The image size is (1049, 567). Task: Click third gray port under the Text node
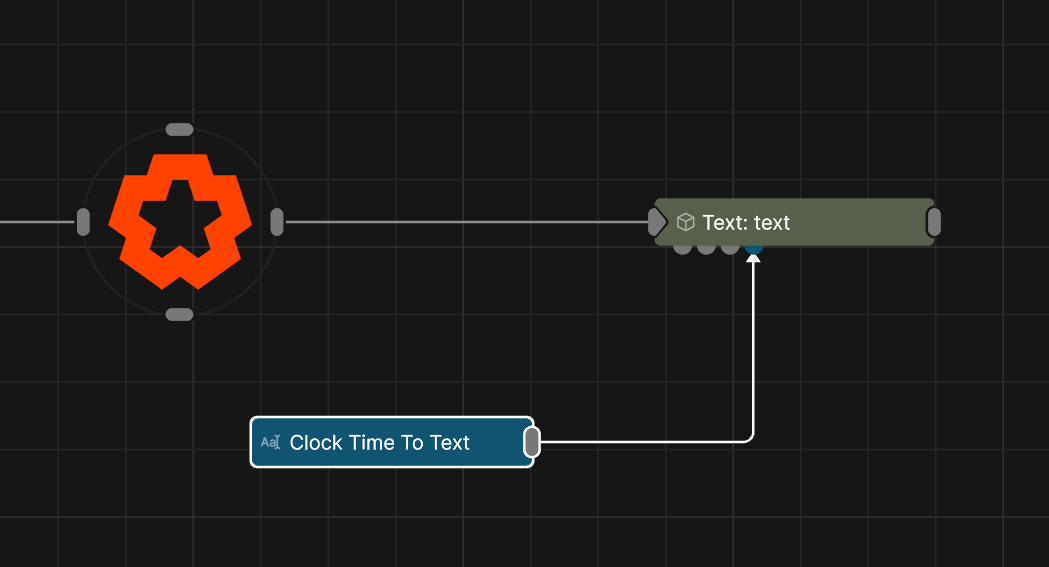tap(730, 247)
